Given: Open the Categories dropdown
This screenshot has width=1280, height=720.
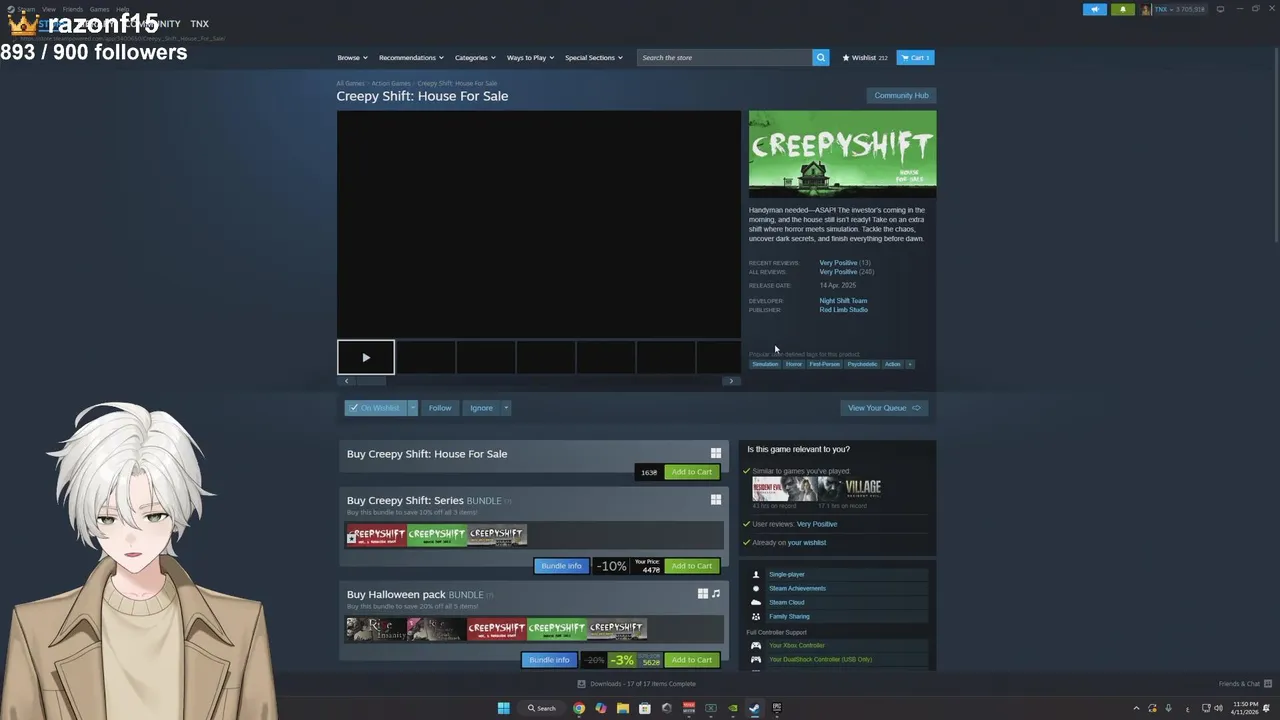Looking at the screenshot, I should 475,58.
